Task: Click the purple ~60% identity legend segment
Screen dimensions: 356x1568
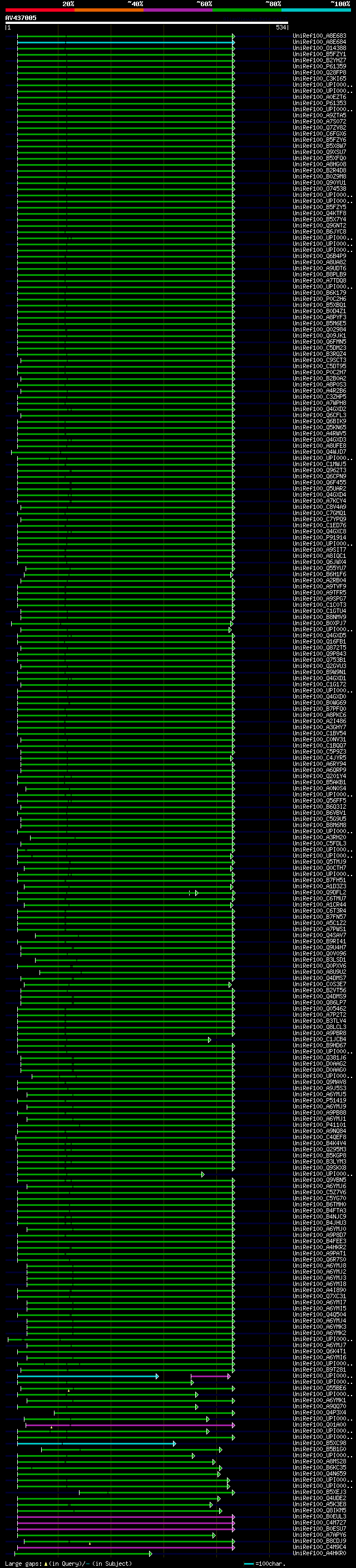Action: pos(177,10)
